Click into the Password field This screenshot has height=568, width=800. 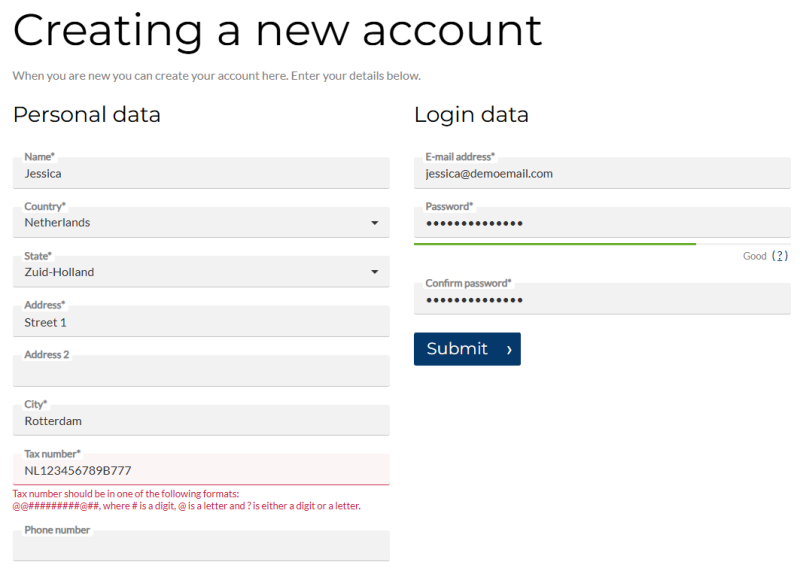tap(601, 223)
